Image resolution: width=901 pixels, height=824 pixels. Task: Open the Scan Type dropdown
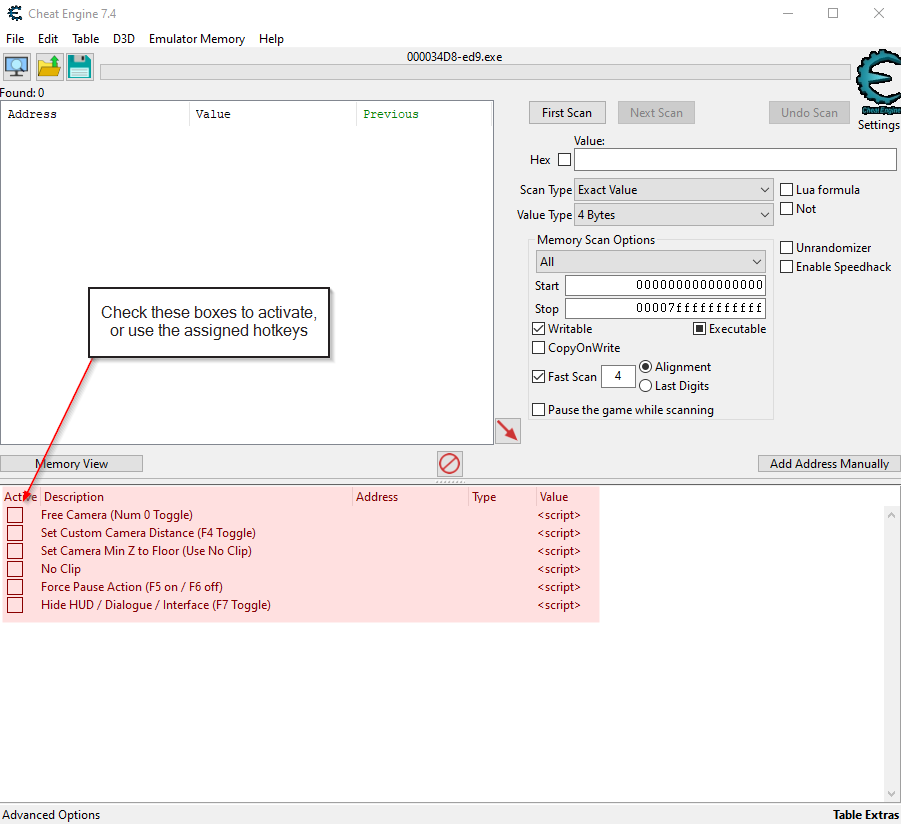coord(673,190)
